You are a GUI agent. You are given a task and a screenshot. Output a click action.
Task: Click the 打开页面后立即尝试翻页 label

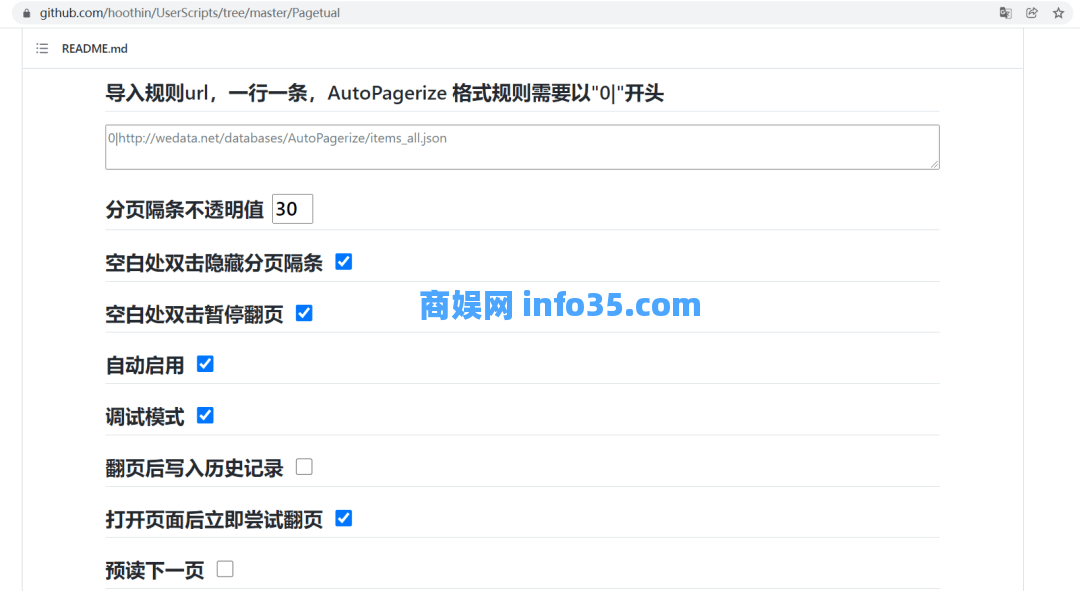pyautogui.click(x=214, y=519)
